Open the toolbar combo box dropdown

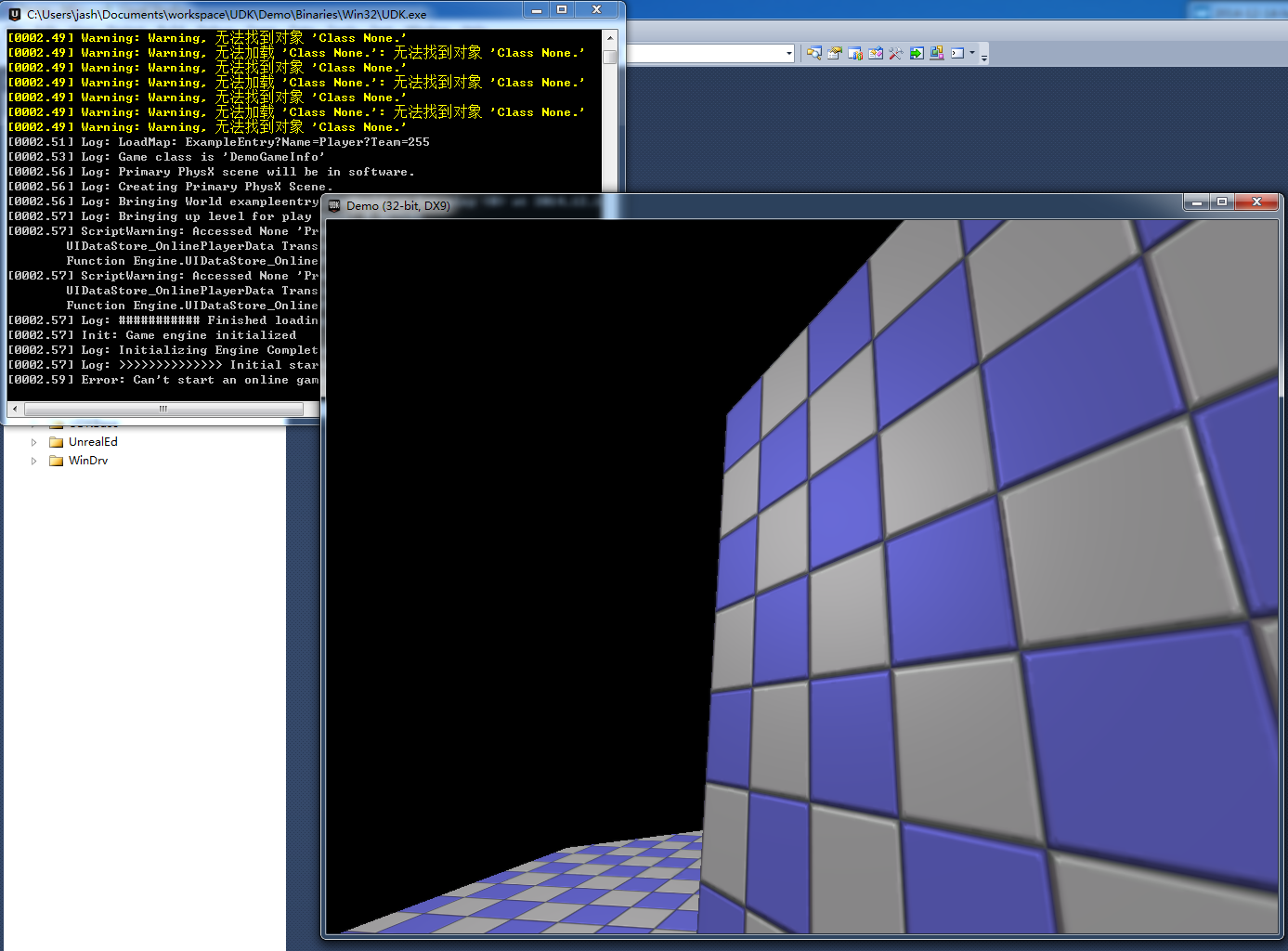click(789, 53)
